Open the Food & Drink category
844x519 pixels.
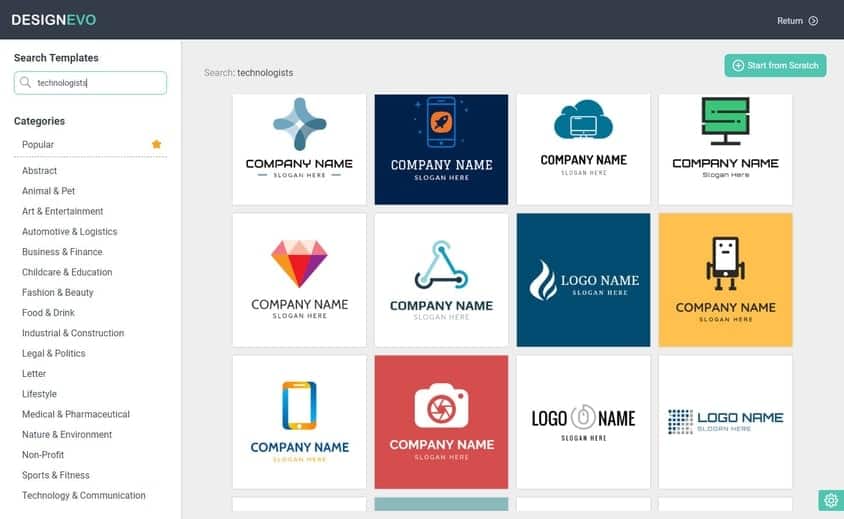point(48,313)
